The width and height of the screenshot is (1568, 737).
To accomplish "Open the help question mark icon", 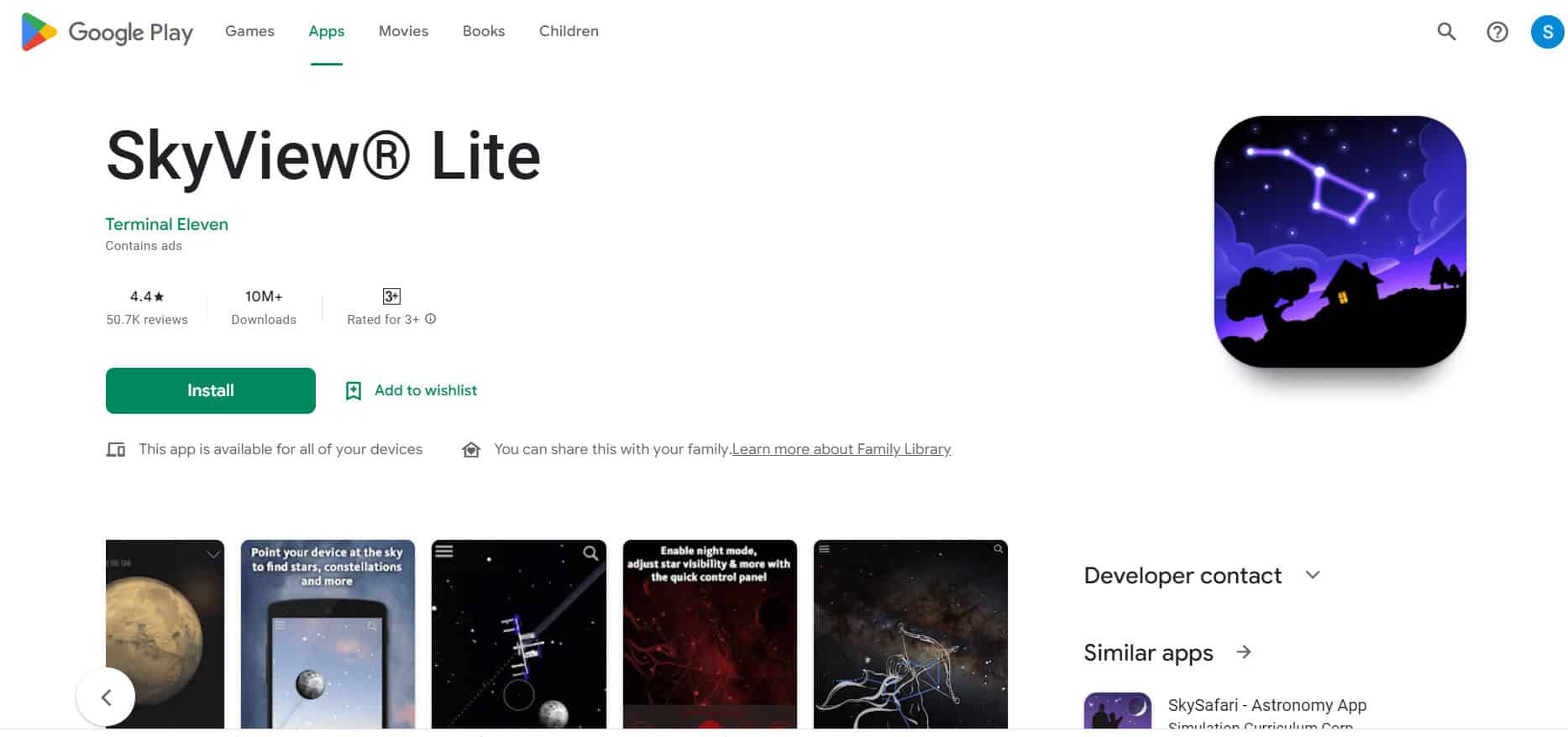I will 1497,32.
